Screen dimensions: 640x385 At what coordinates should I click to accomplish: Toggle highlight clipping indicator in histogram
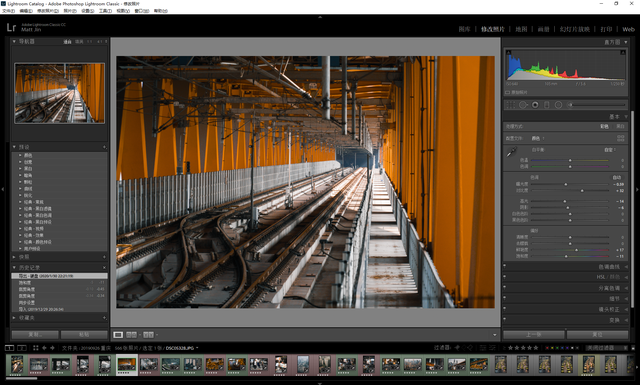click(623, 53)
